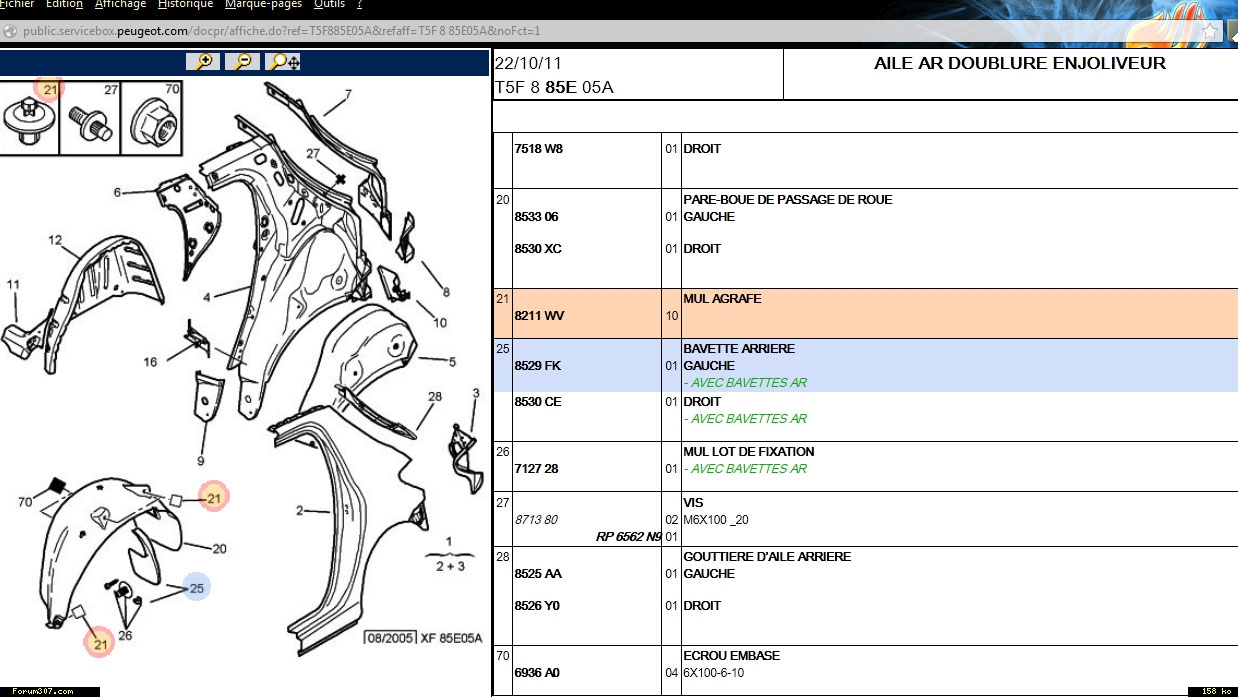Image resolution: width=1238 pixels, height=697 pixels.
Task: Click part number 8525 AA
Action: coord(538,574)
